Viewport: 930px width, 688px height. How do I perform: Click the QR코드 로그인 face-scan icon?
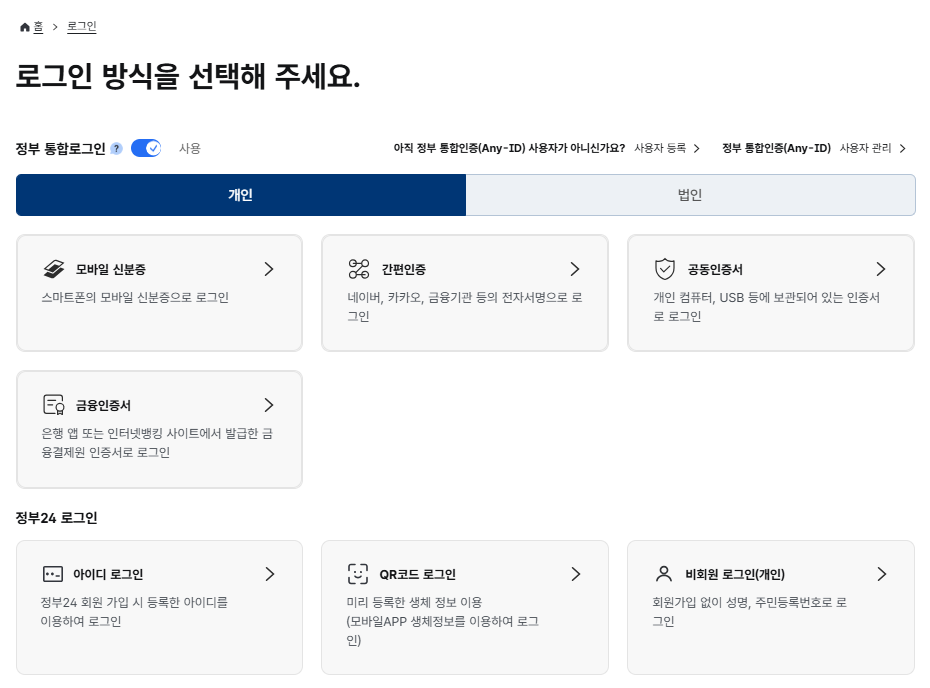coord(358,574)
